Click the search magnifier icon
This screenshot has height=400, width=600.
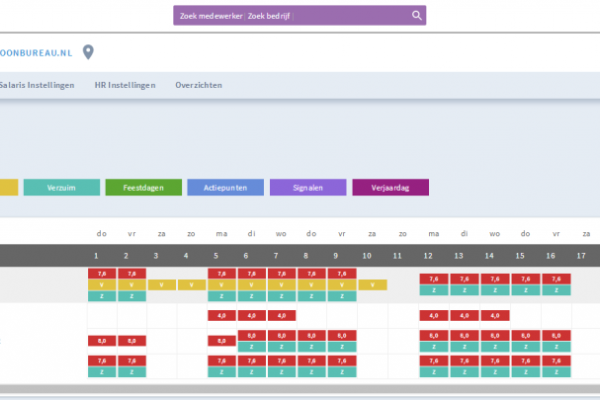point(417,15)
